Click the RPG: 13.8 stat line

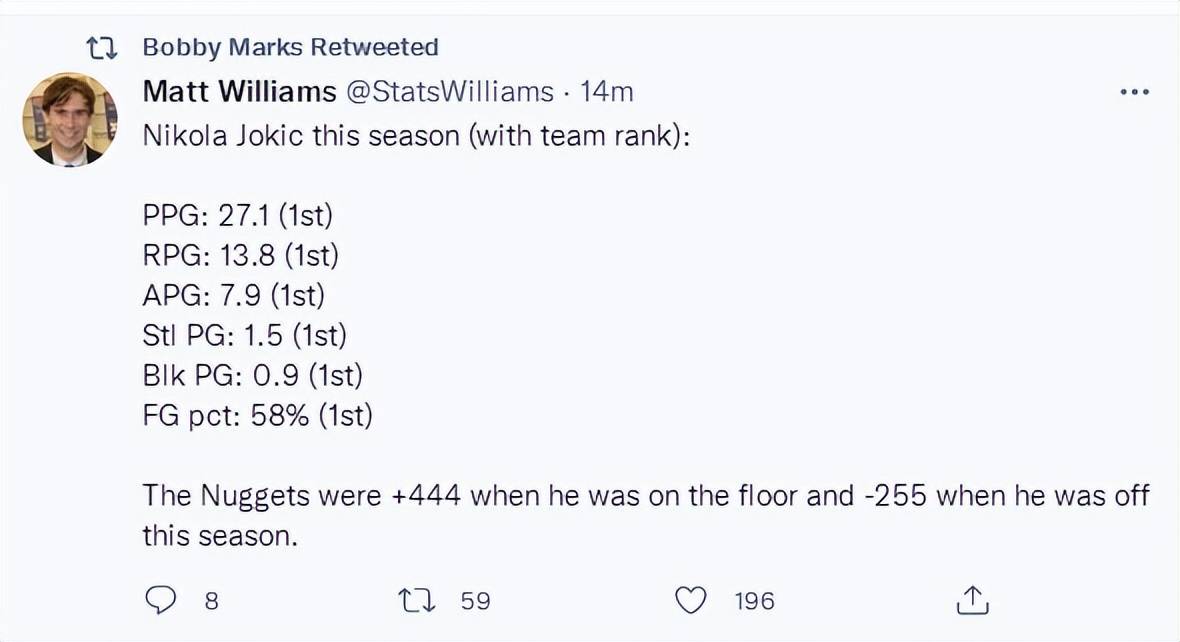[x=241, y=256]
